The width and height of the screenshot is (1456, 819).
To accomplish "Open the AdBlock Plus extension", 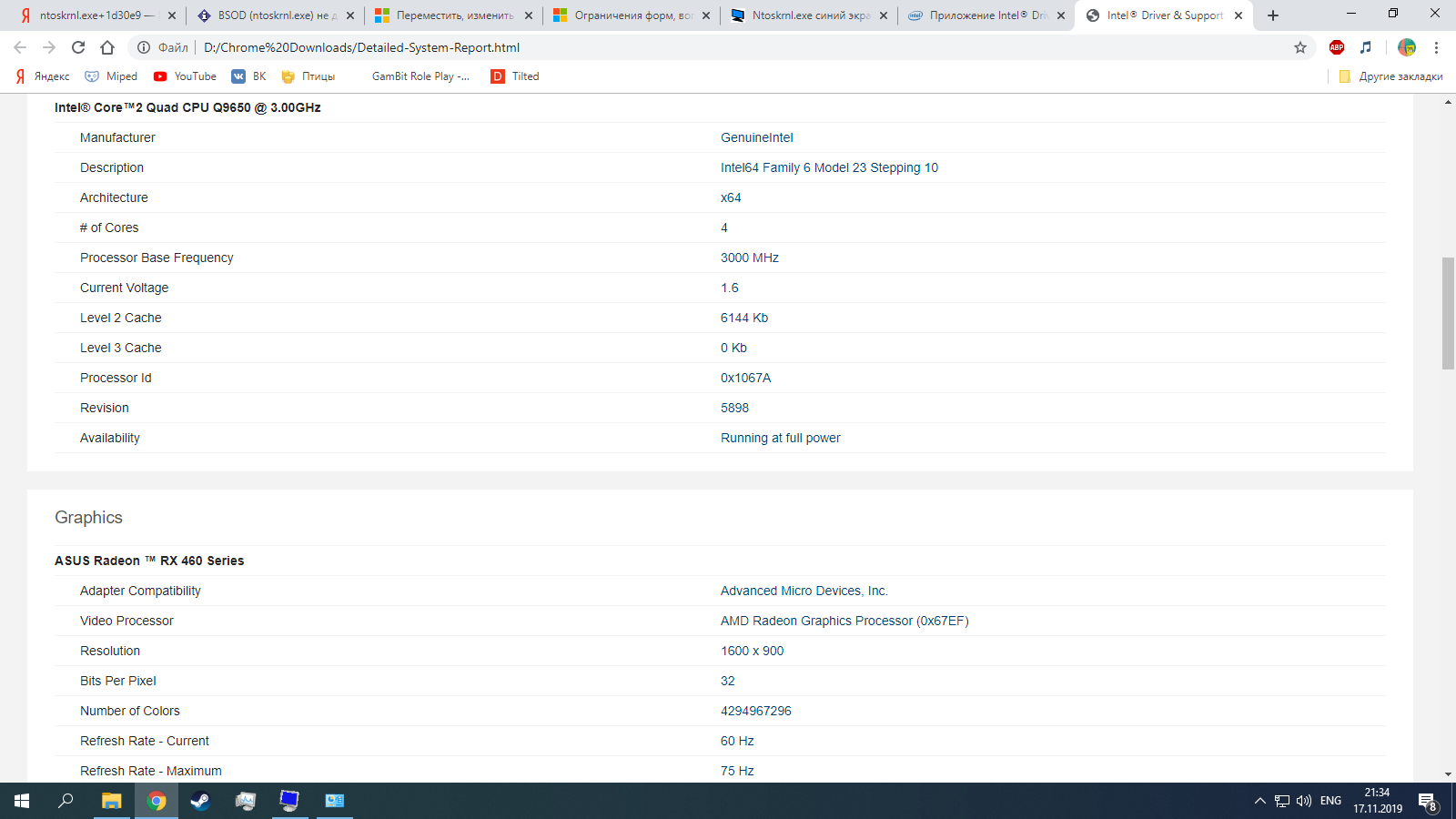I will click(1337, 47).
